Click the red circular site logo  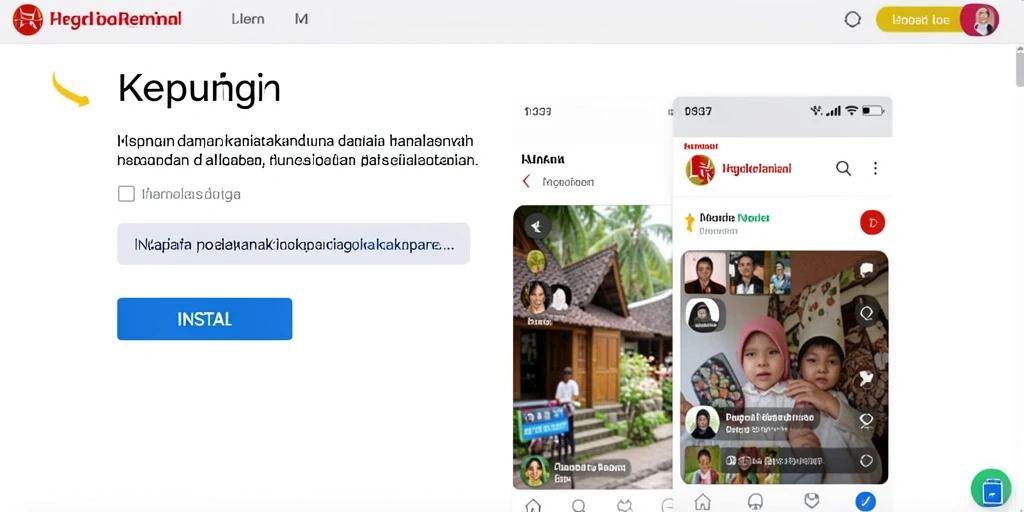coord(27,20)
